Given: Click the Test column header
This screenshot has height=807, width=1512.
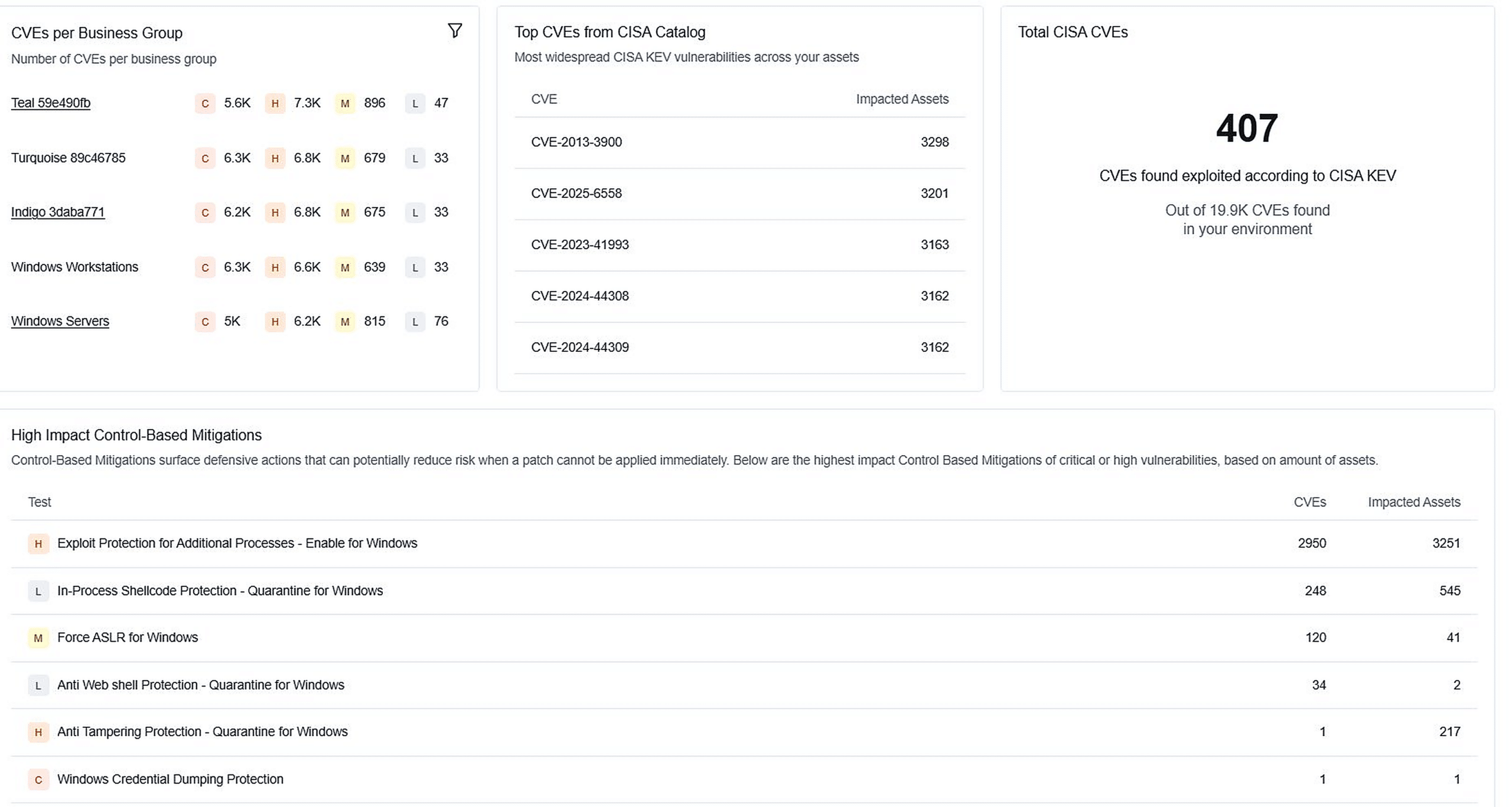Looking at the screenshot, I should point(40,502).
